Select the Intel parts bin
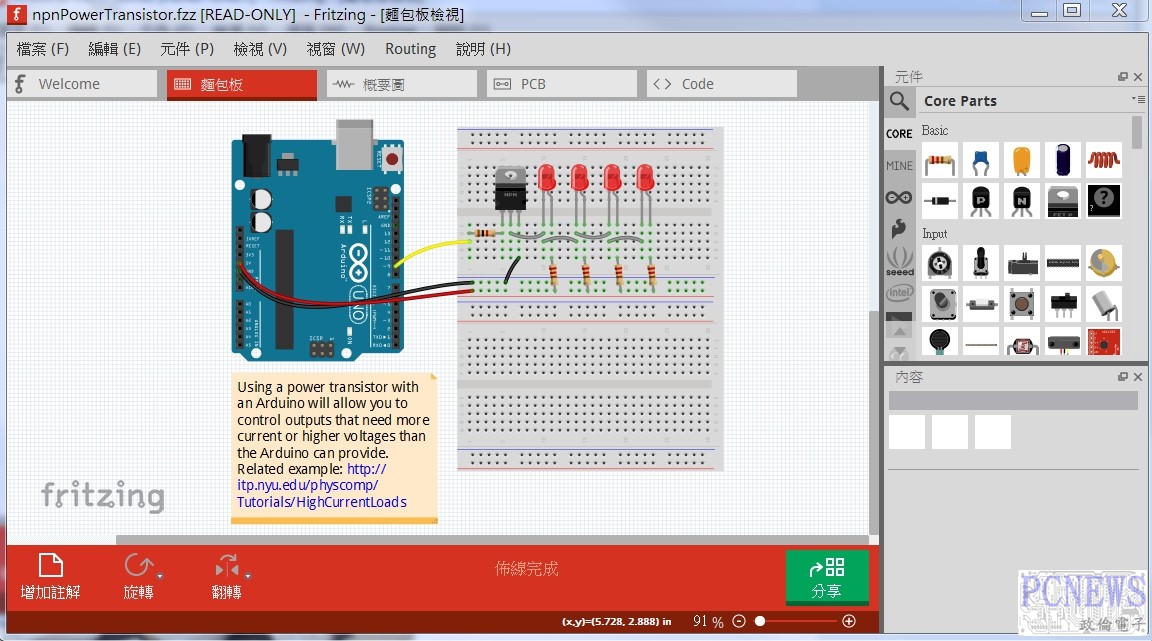Viewport: 1152px width, 641px height. pyautogui.click(x=899, y=293)
